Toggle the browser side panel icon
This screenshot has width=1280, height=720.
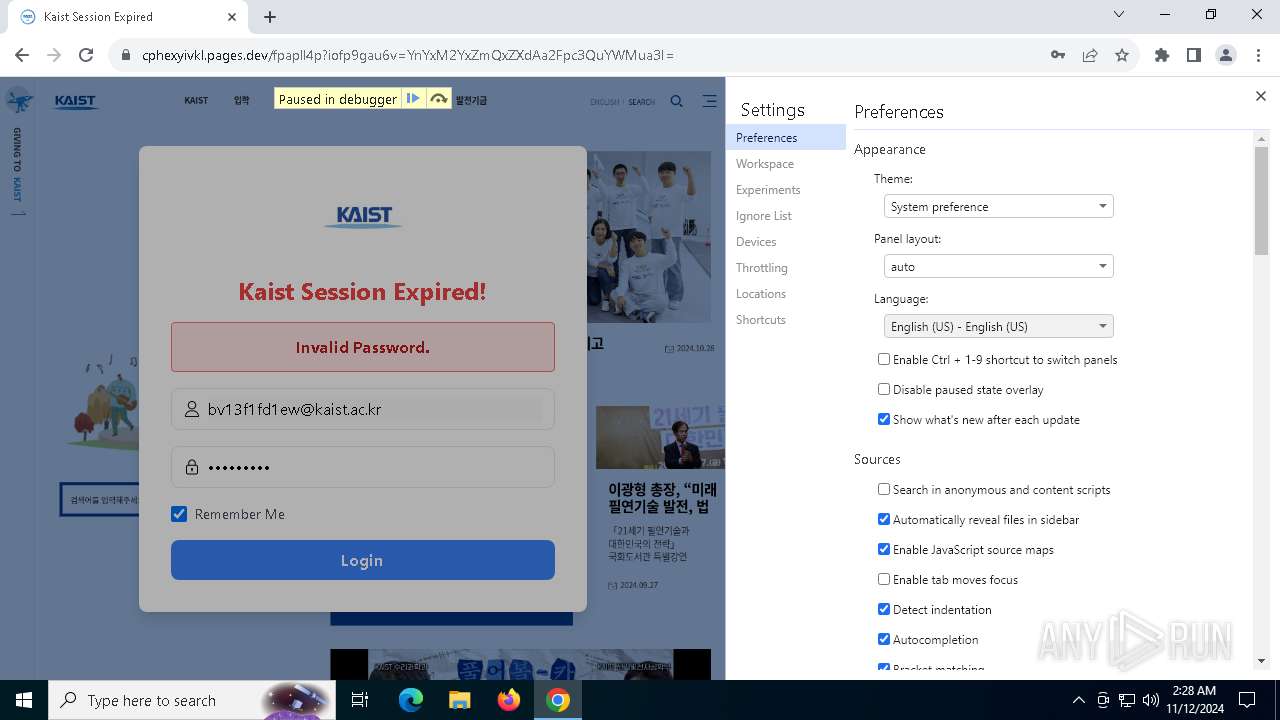coord(1194,55)
